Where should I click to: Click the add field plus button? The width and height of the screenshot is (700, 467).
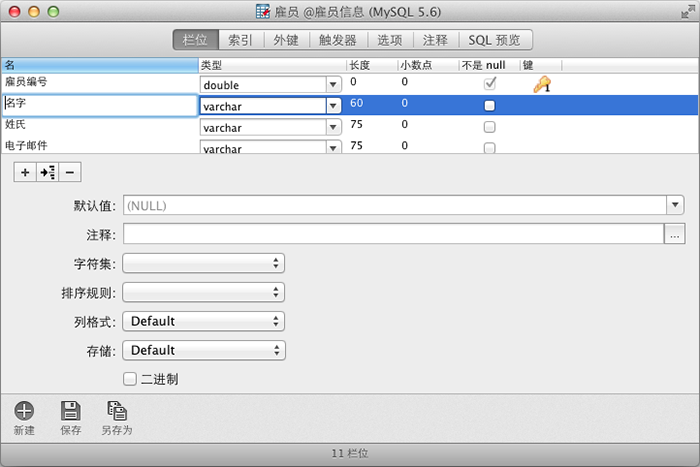[x=25, y=172]
